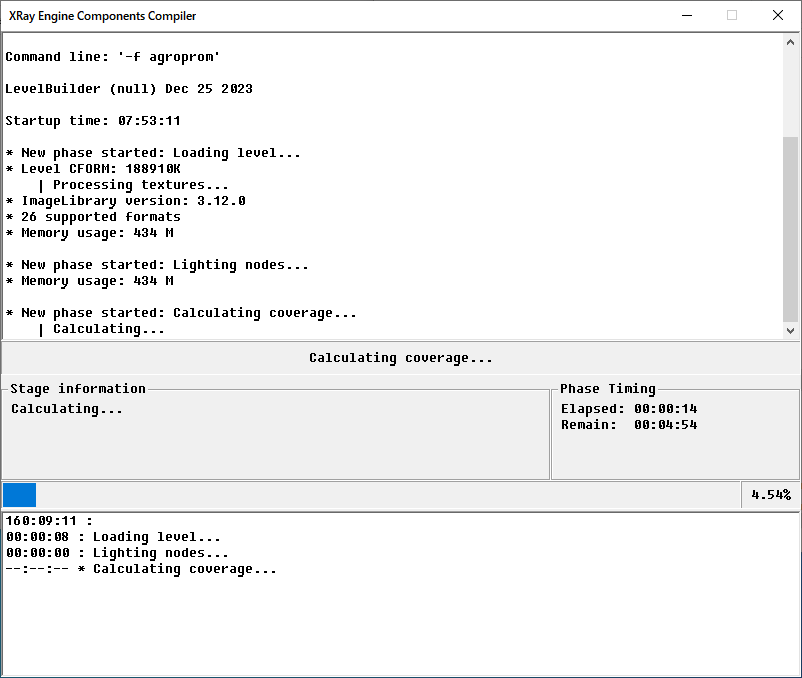Minimize the compiler window
Screen dimensions: 802x678
coord(686,16)
